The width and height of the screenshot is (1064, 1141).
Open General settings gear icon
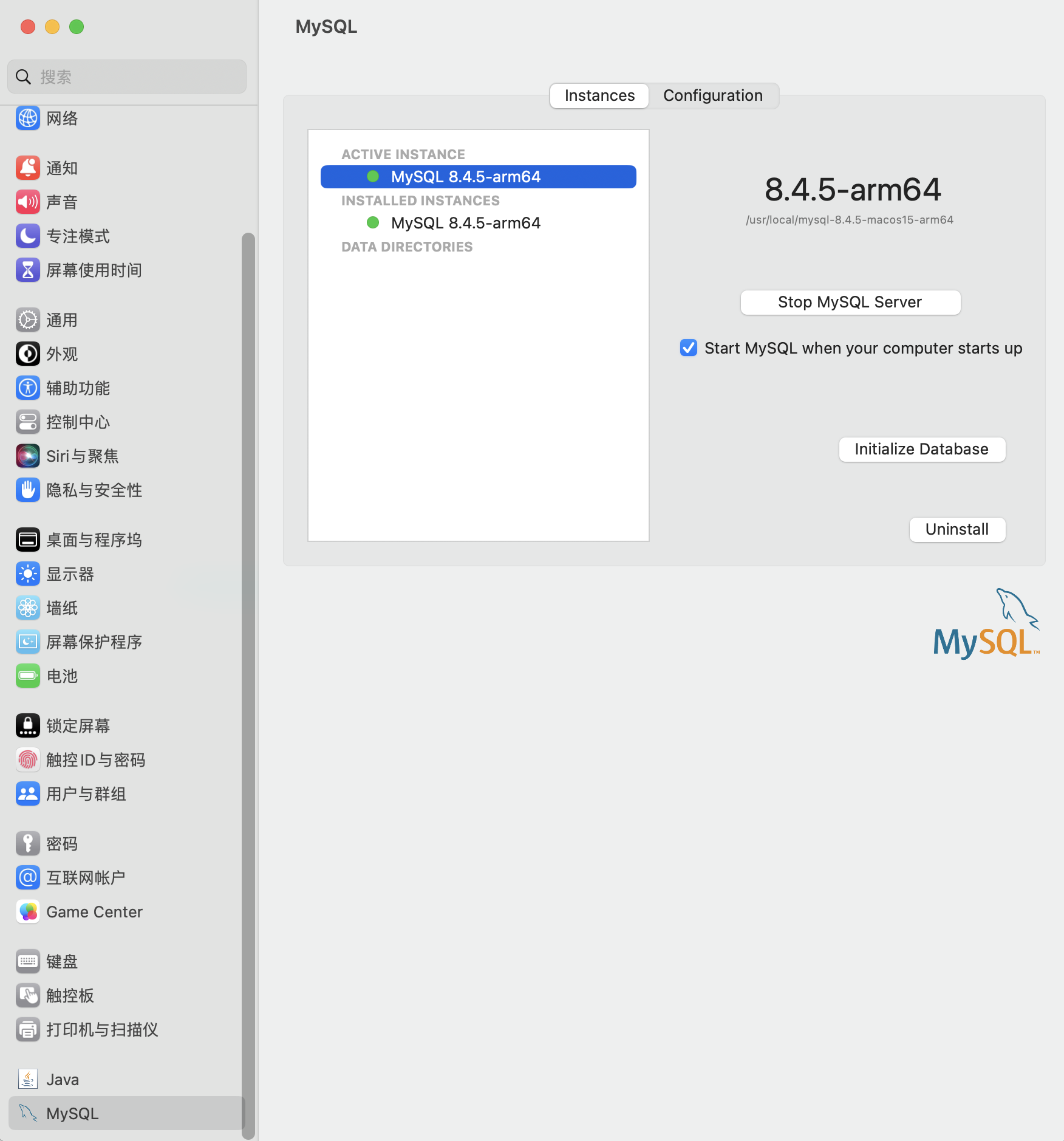(28, 320)
